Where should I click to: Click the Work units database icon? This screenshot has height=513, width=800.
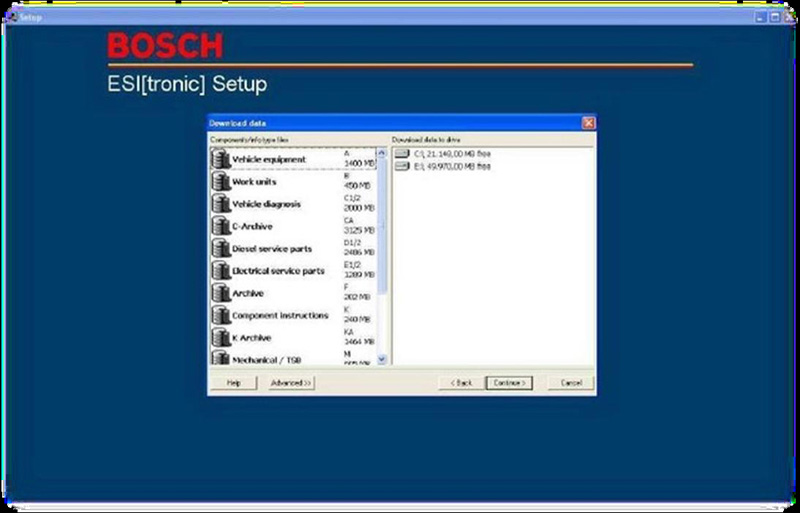[x=220, y=182]
